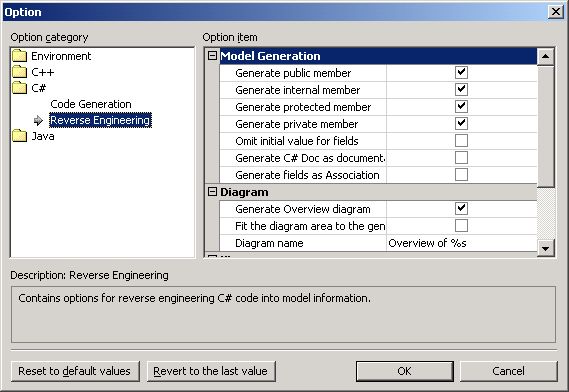Click the Generate public member label
This screenshot has height=392, width=569.
(x=293, y=73)
